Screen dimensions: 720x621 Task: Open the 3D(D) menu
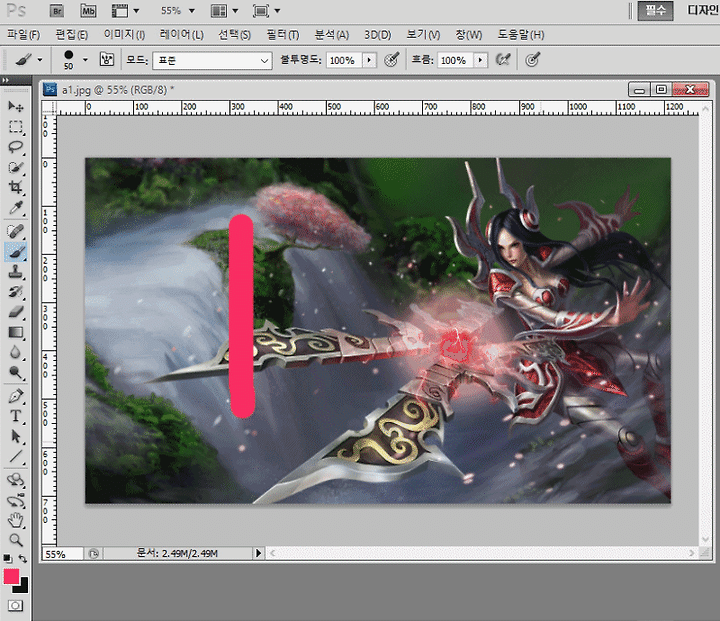click(x=377, y=35)
